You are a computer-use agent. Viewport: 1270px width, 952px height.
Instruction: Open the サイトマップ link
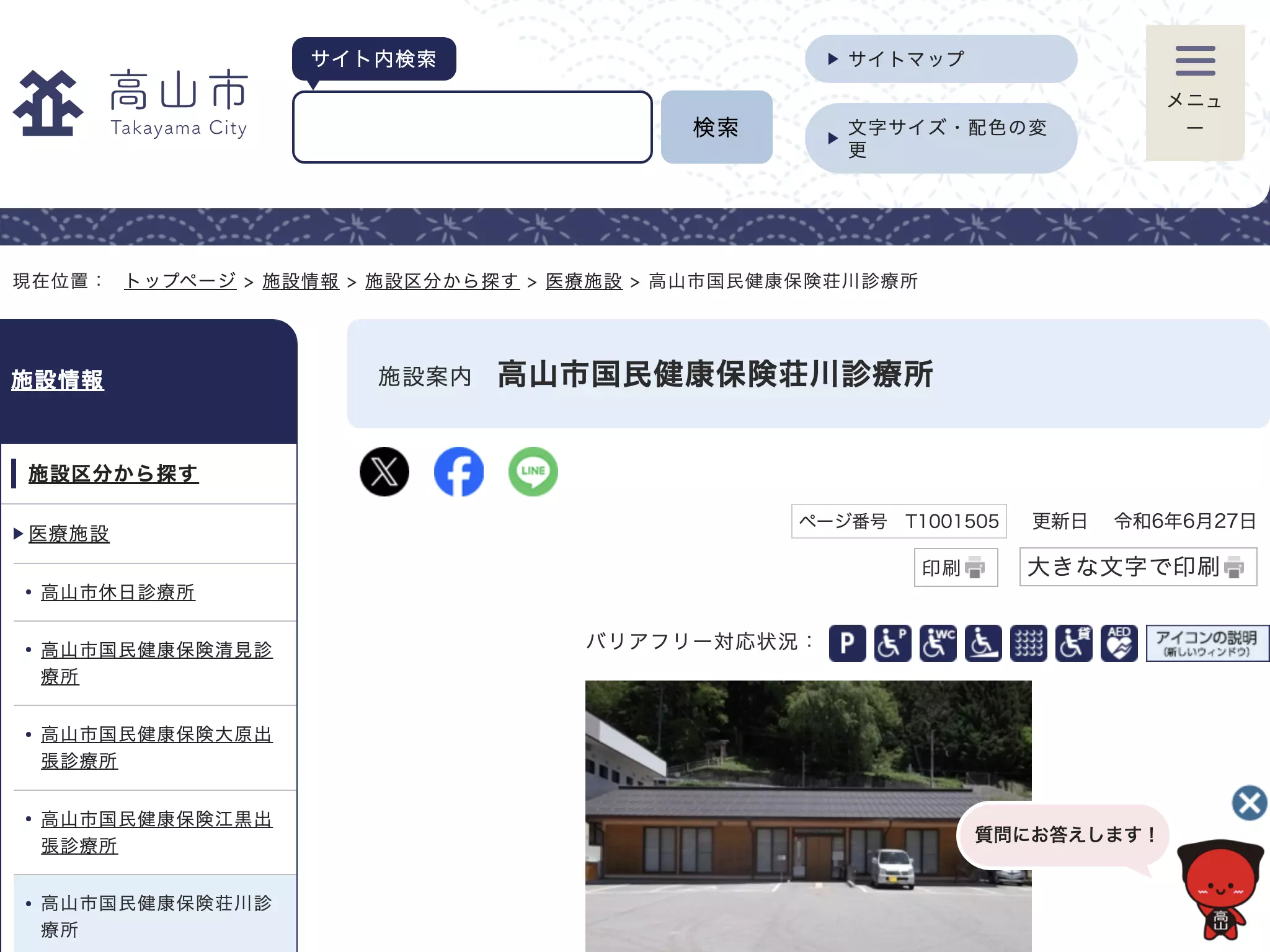[941, 59]
